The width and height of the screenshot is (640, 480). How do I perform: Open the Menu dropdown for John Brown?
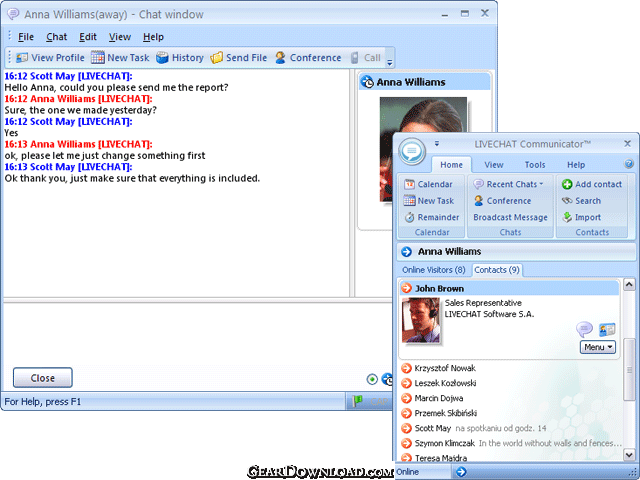click(597, 347)
